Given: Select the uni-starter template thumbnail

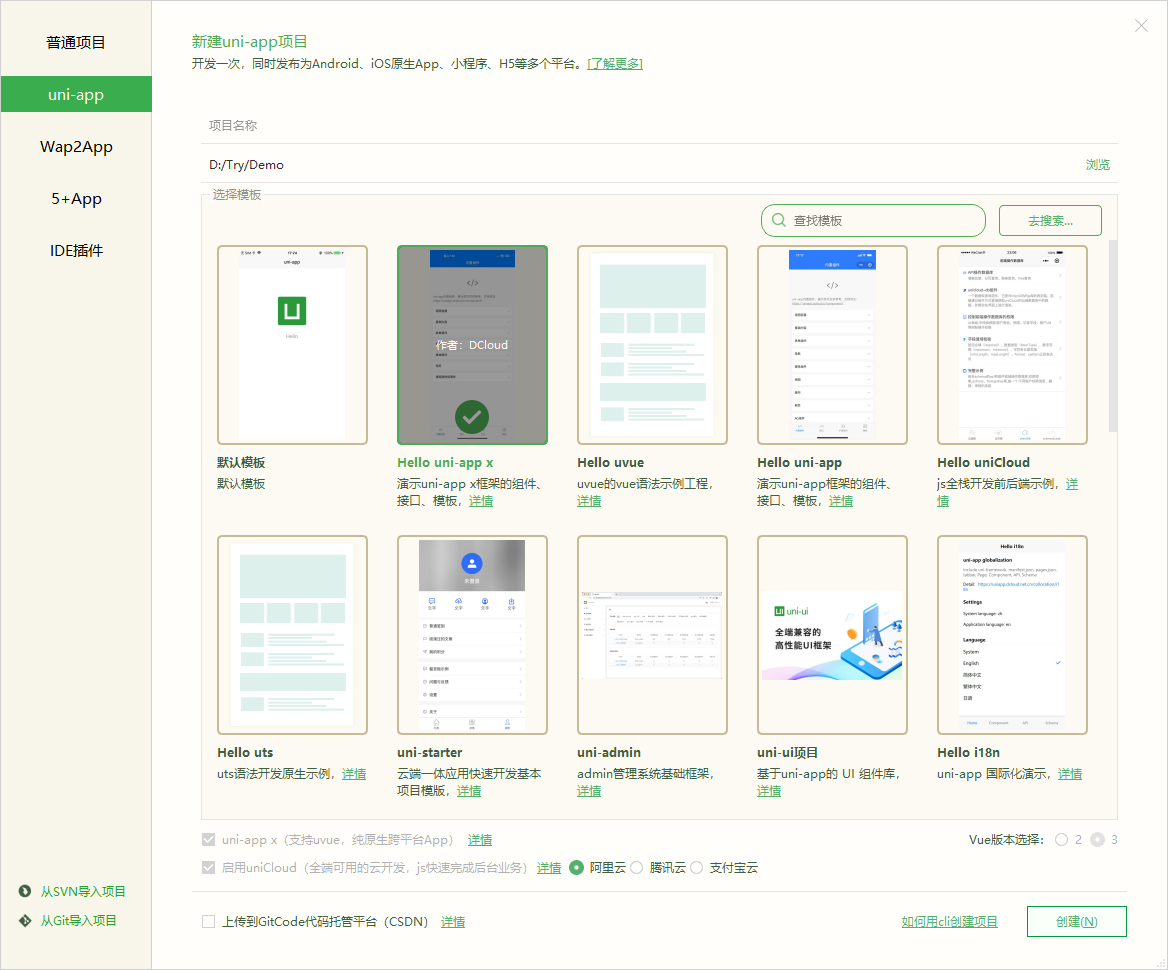Looking at the screenshot, I should (472, 635).
